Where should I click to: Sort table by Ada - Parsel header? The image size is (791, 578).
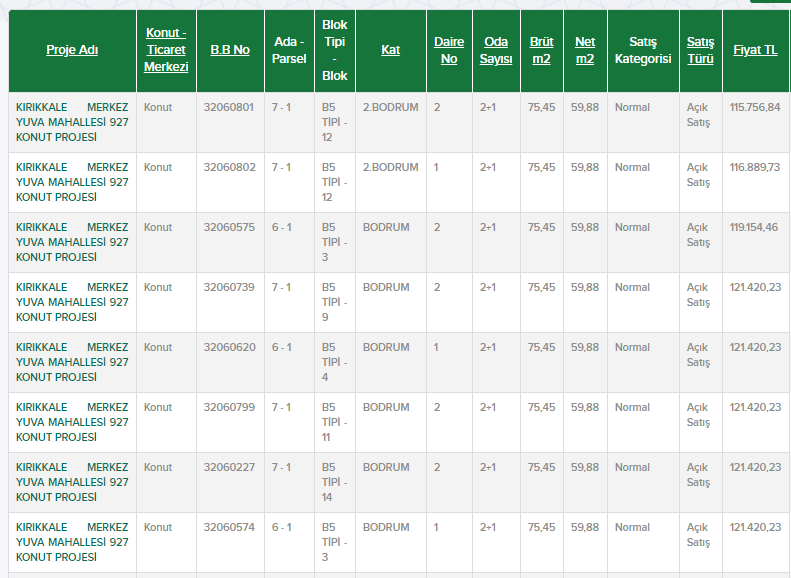(x=289, y=50)
